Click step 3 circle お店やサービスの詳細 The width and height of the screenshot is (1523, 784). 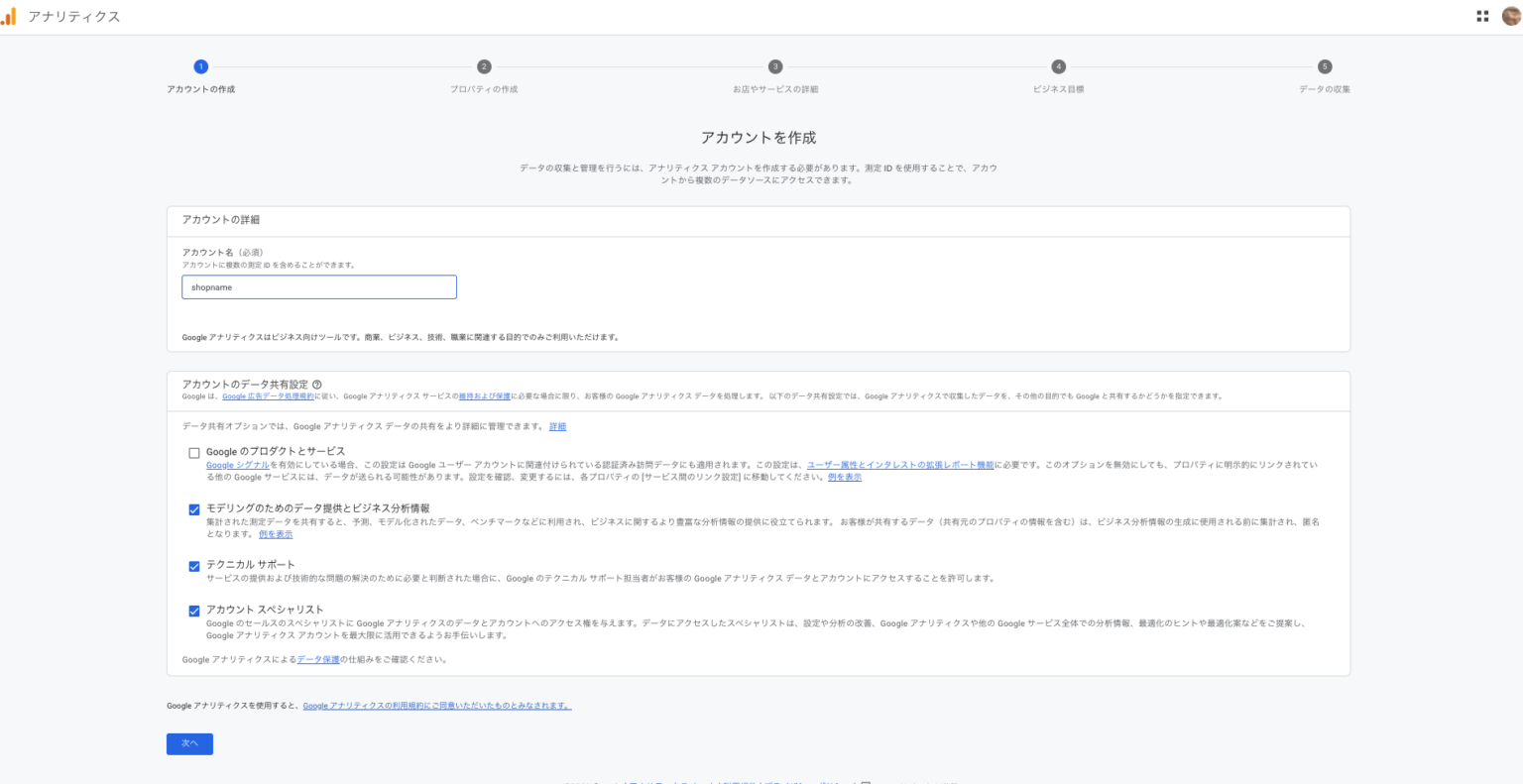(775, 66)
